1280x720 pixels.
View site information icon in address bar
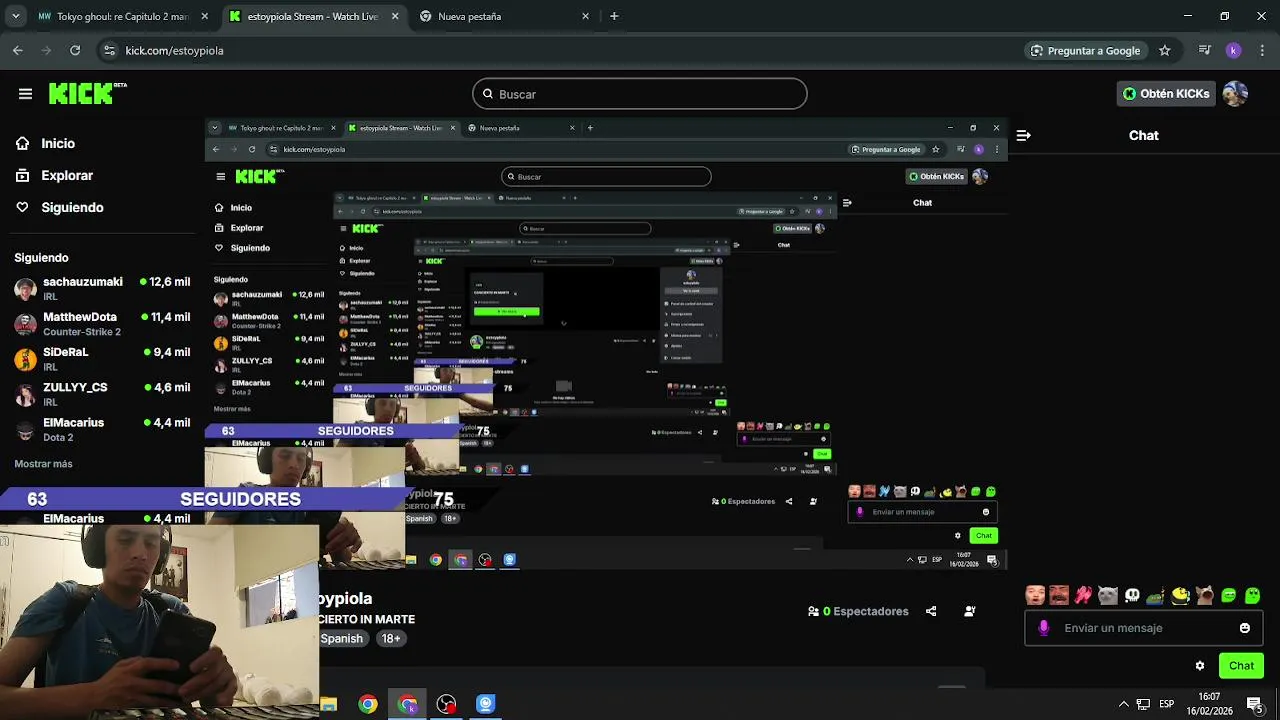coord(109,50)
